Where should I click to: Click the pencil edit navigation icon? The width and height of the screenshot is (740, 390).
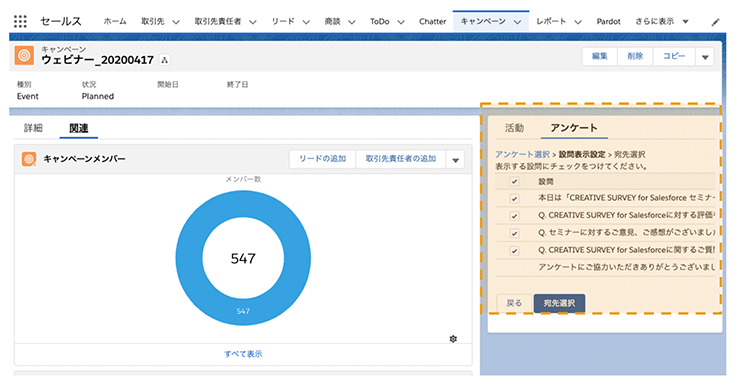715,22
